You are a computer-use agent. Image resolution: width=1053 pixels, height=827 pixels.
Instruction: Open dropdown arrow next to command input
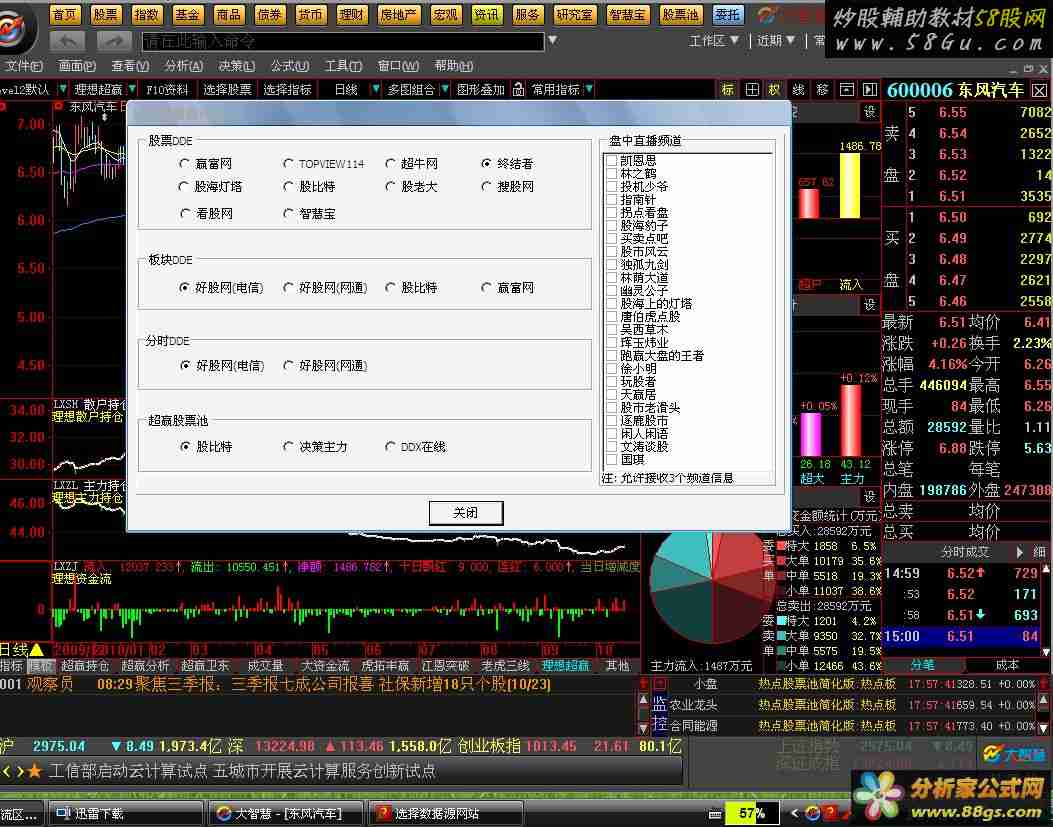[552, 40]
